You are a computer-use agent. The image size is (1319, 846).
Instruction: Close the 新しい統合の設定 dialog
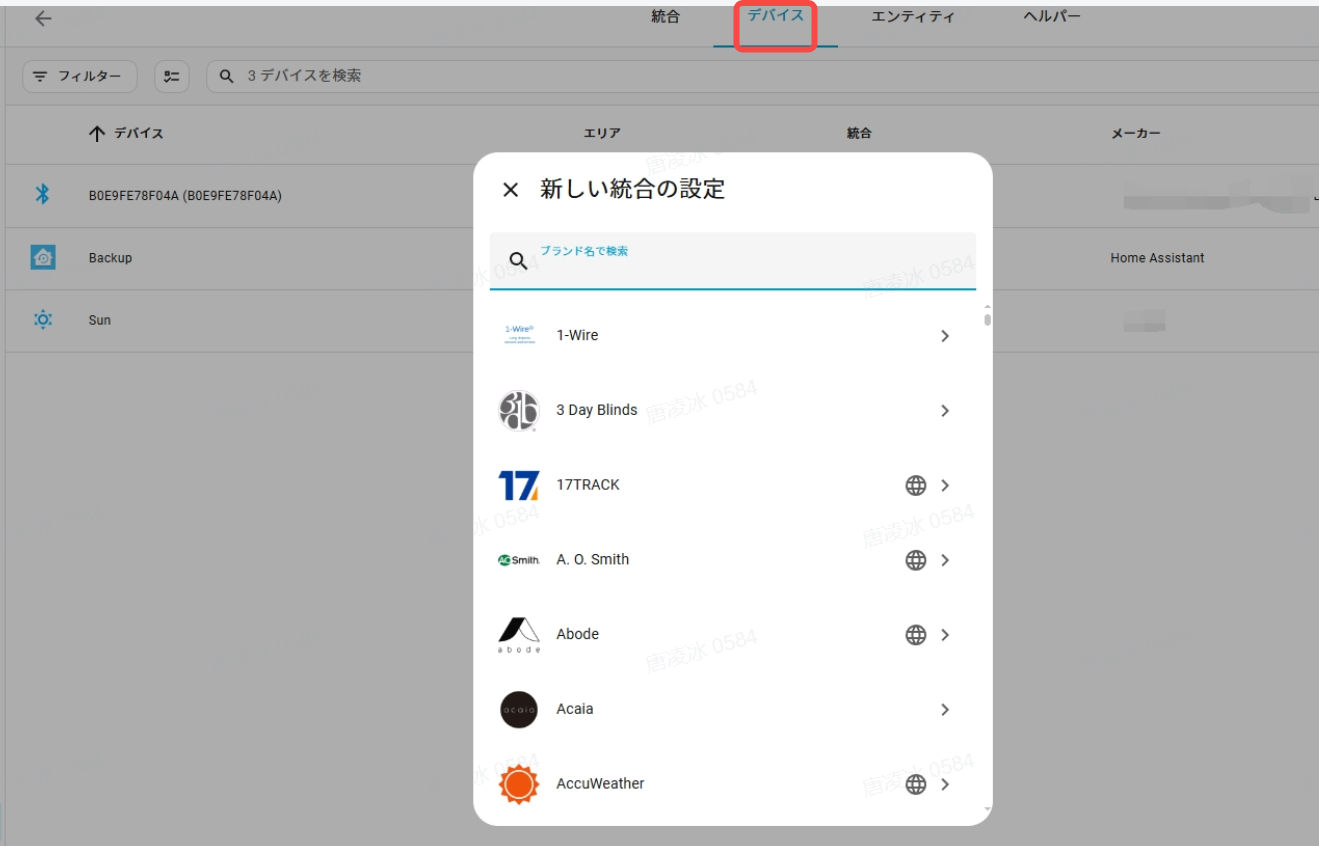pyautogui.click(x=511, y=189)
